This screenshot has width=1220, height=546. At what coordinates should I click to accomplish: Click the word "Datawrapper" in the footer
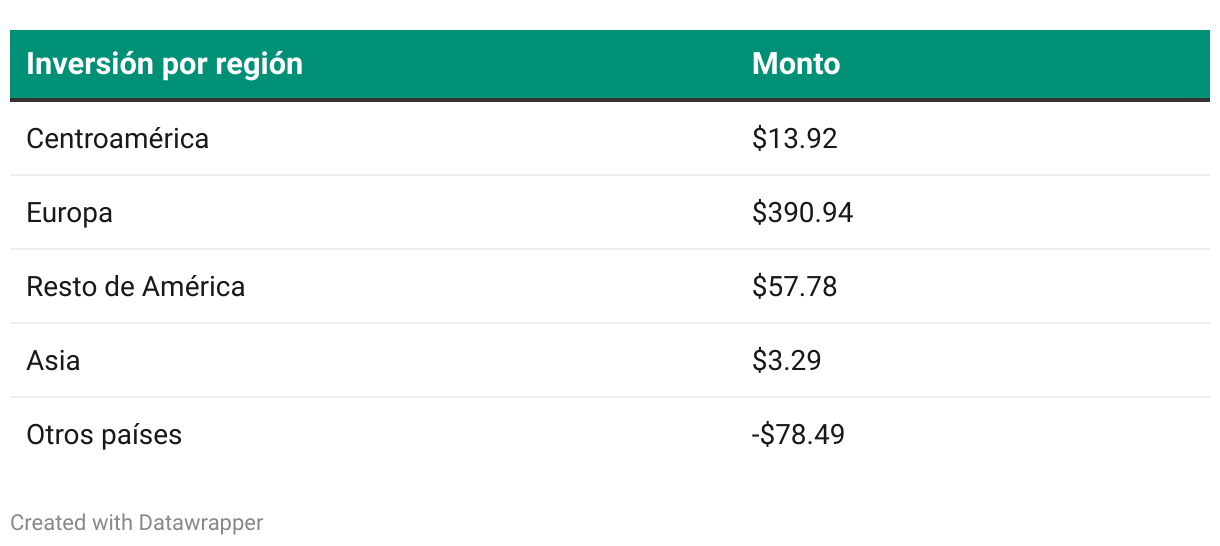point(201,522)
